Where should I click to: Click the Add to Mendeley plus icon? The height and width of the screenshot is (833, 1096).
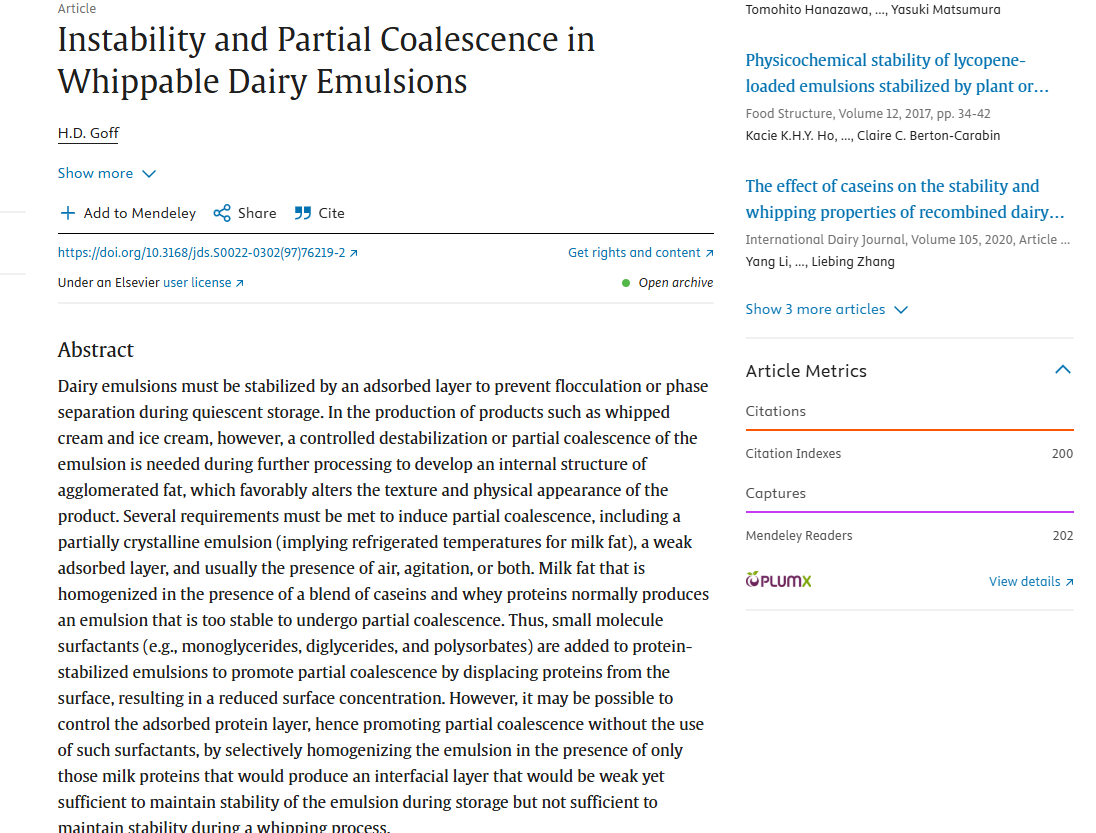pyautogui.click(x=67, y=213)
